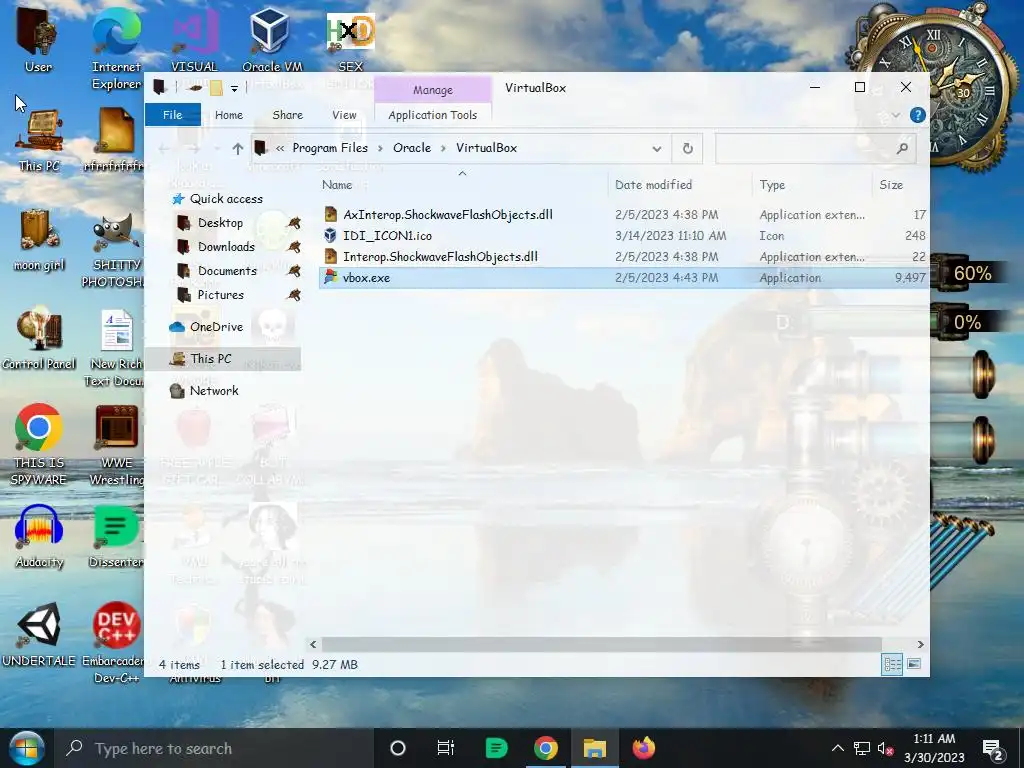This screenshot has width=1024, height=768.
Task: Sort files by Date modified column
Action: point(680,185)
